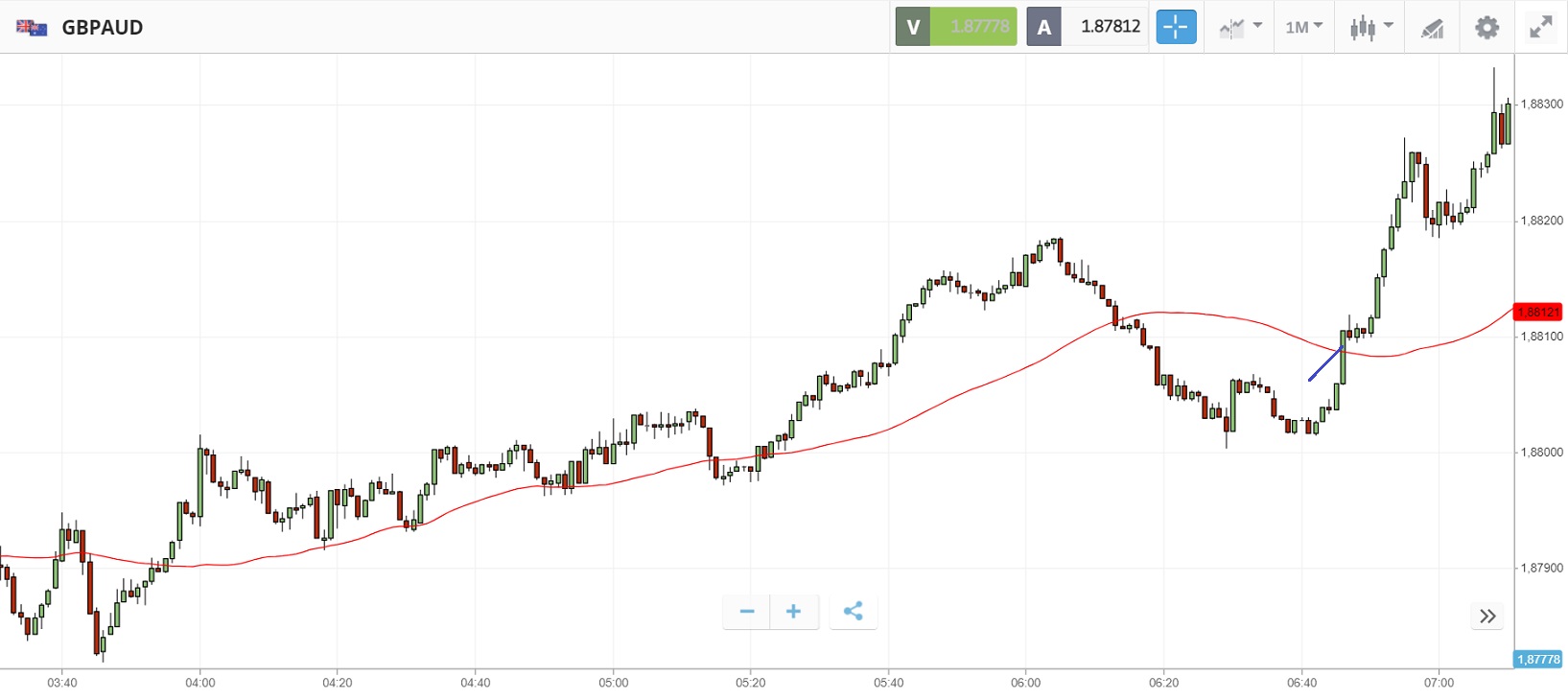
Task: Open the chart settings gear
Action: [x=1486, y=27]
